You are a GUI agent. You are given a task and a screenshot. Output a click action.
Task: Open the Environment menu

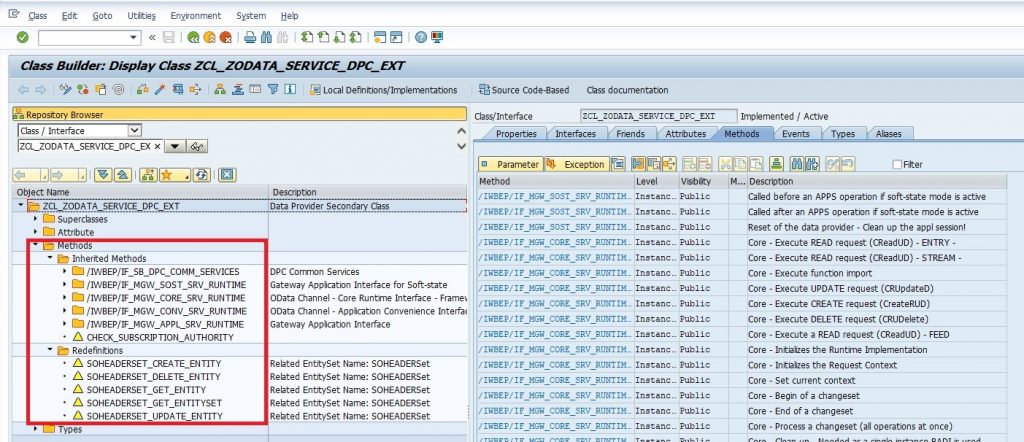point(195,16)
